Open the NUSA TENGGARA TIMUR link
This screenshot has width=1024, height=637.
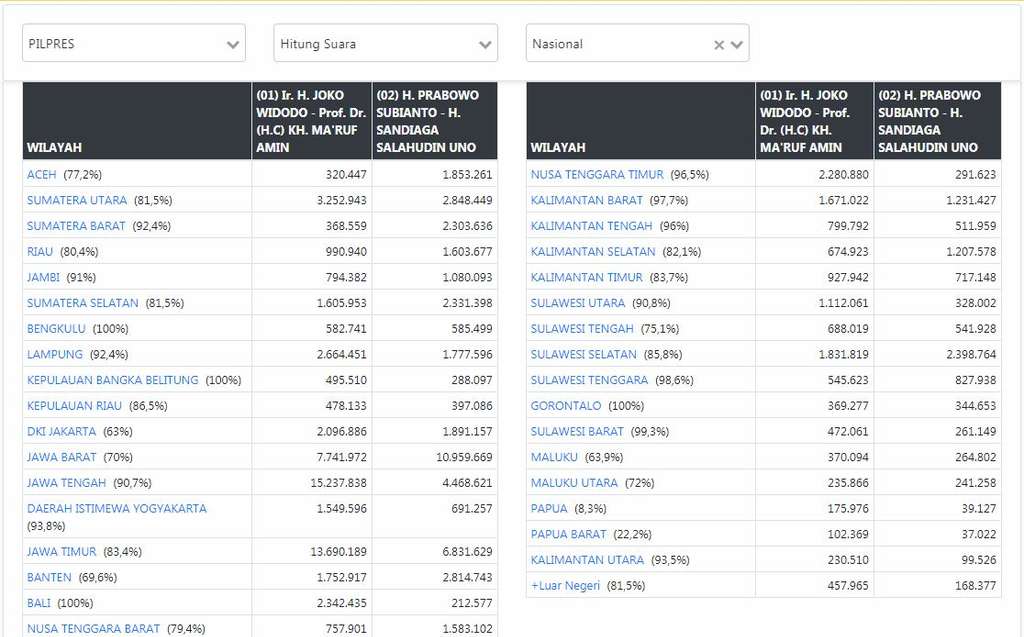[597, 174]
